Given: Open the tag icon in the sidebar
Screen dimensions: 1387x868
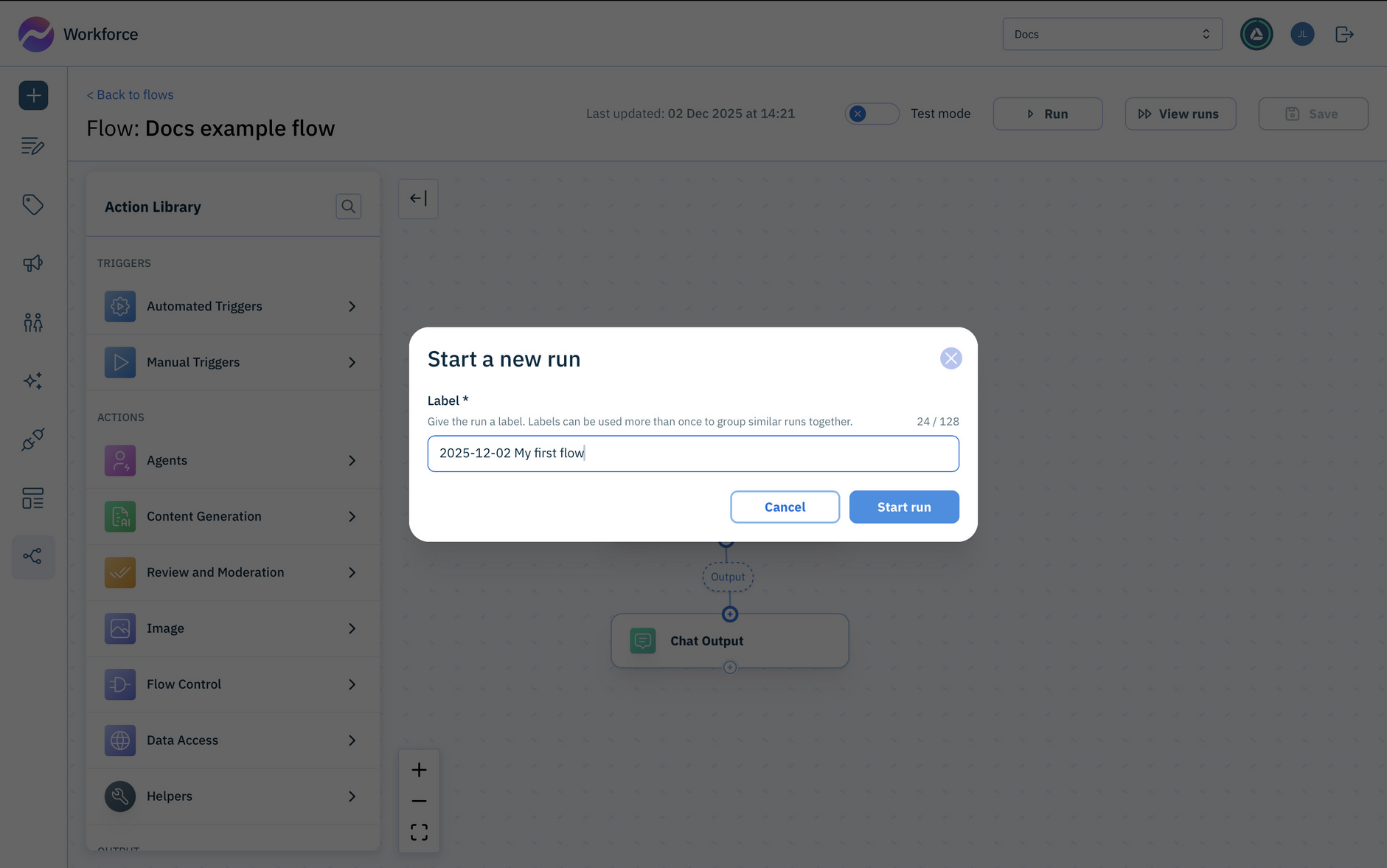Looking at the screenshot, I should [33, 205].
